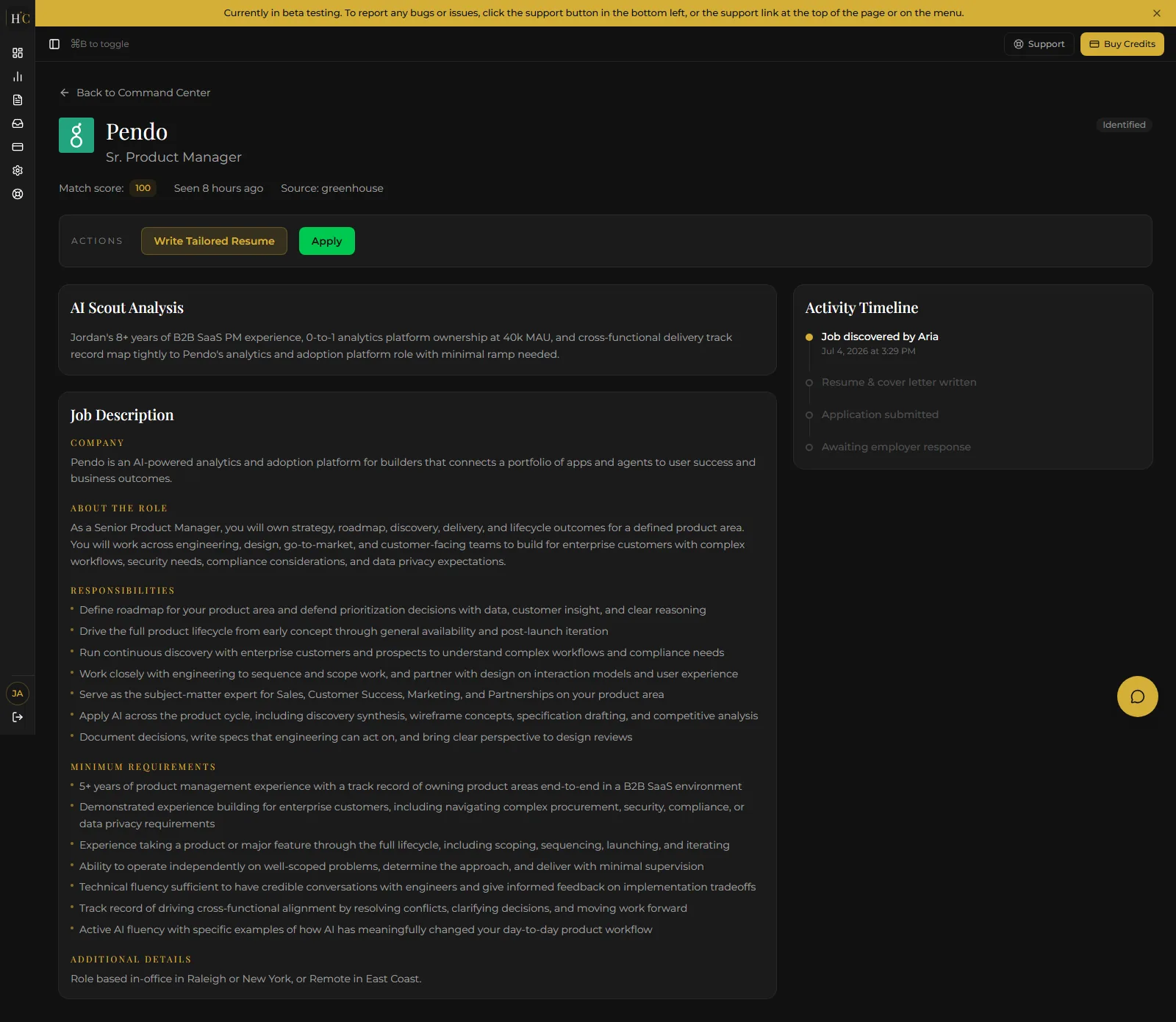This screenshot has width=1176, height=1022.
Task: Click Write Tailored Resume
Action: (x=214, y=241)
